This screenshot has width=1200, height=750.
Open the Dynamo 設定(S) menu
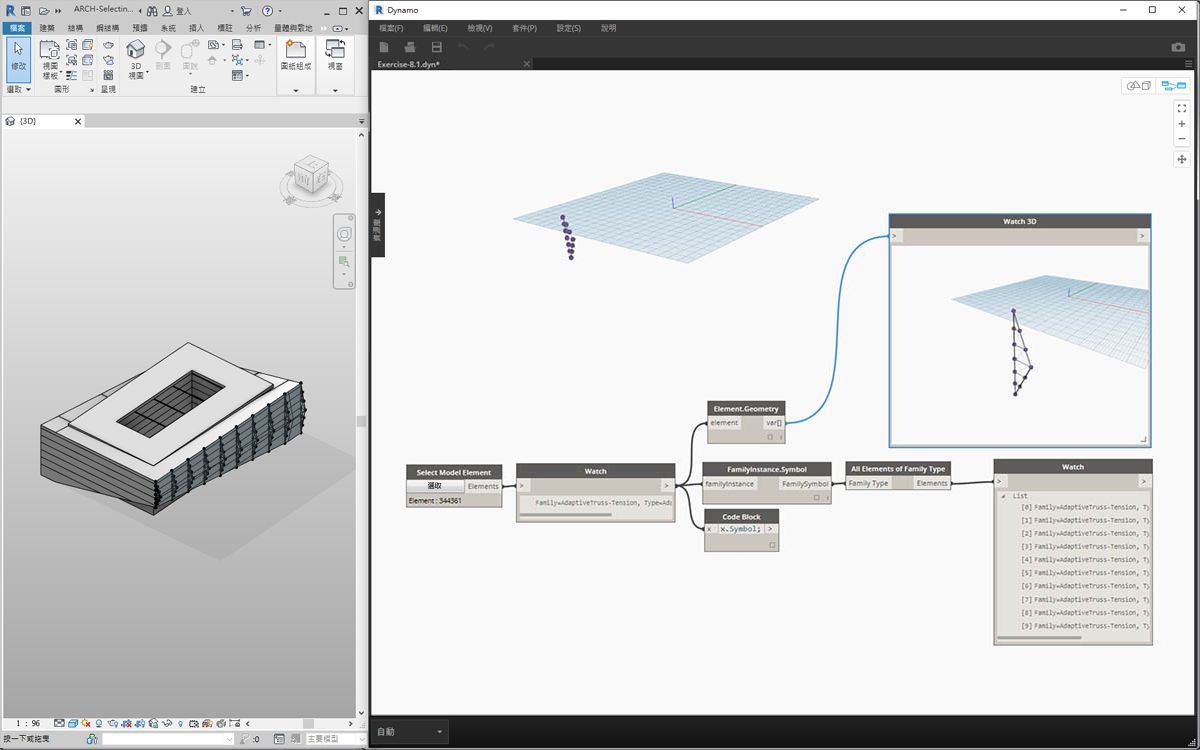(x=567, y=28)
